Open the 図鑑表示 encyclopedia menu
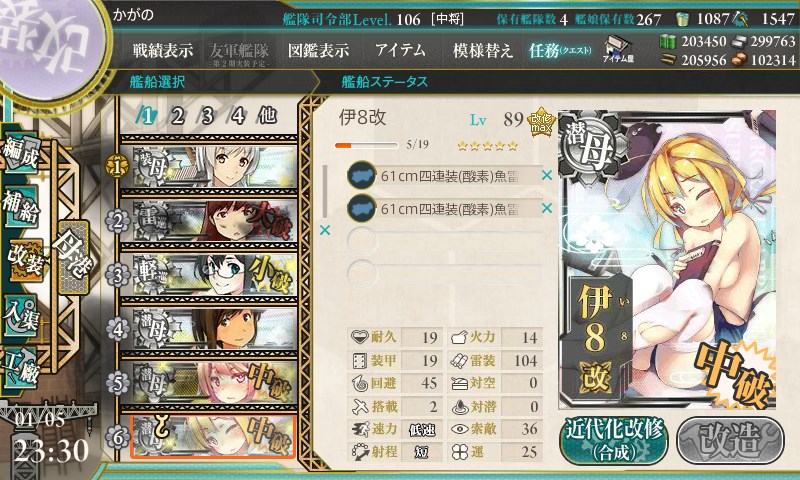 pos(318,50)
